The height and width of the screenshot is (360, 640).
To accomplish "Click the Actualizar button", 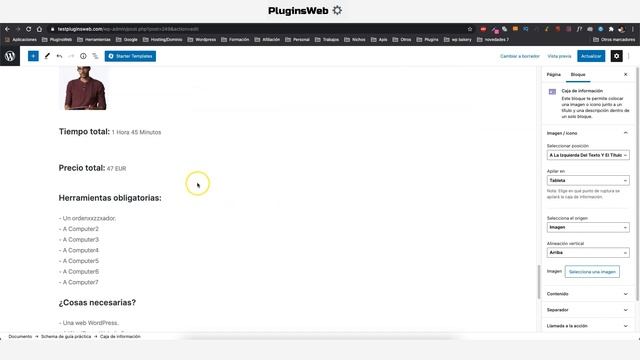I will click(x=591, y=56).
